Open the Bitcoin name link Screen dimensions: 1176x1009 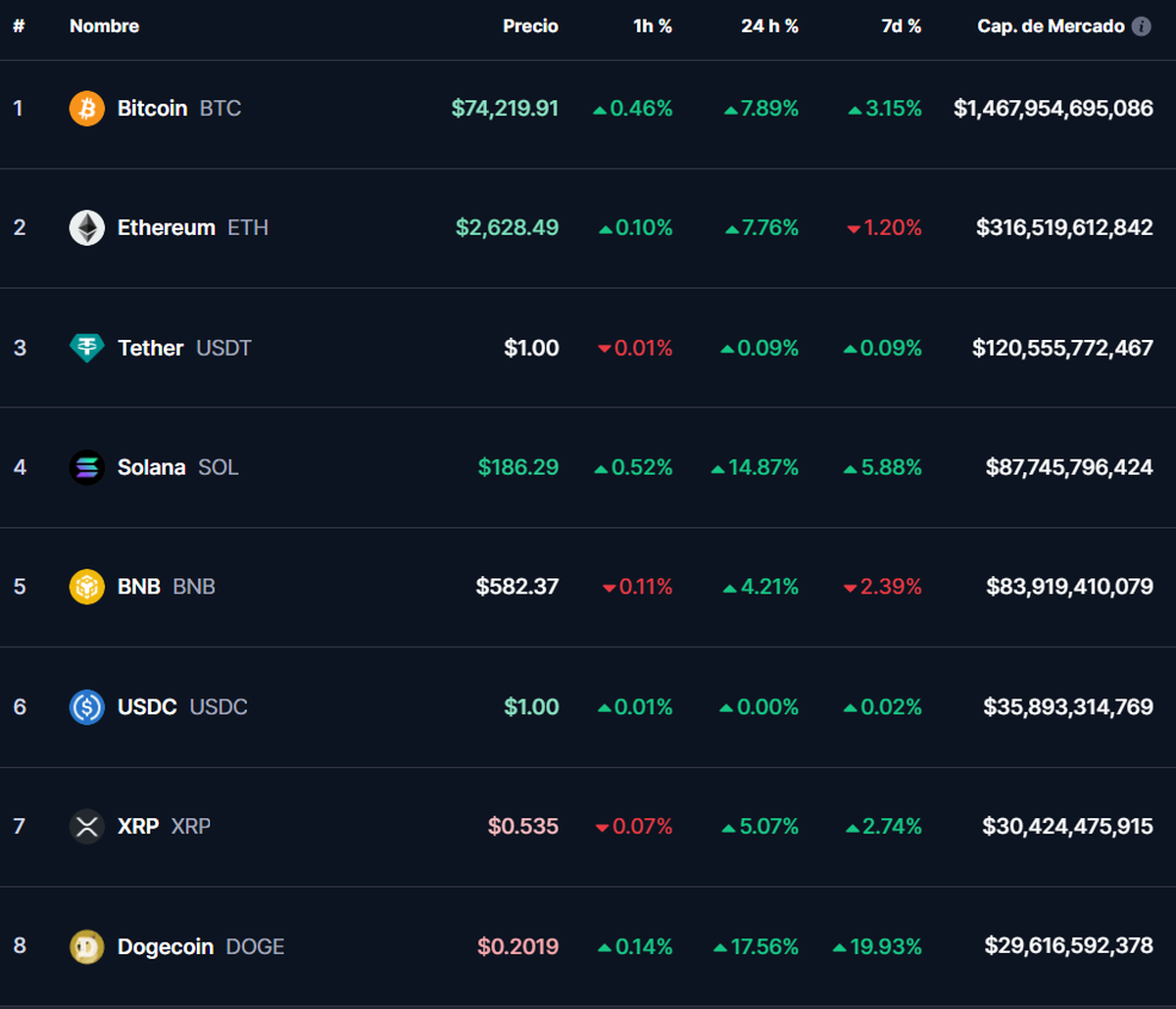(152, 109)
